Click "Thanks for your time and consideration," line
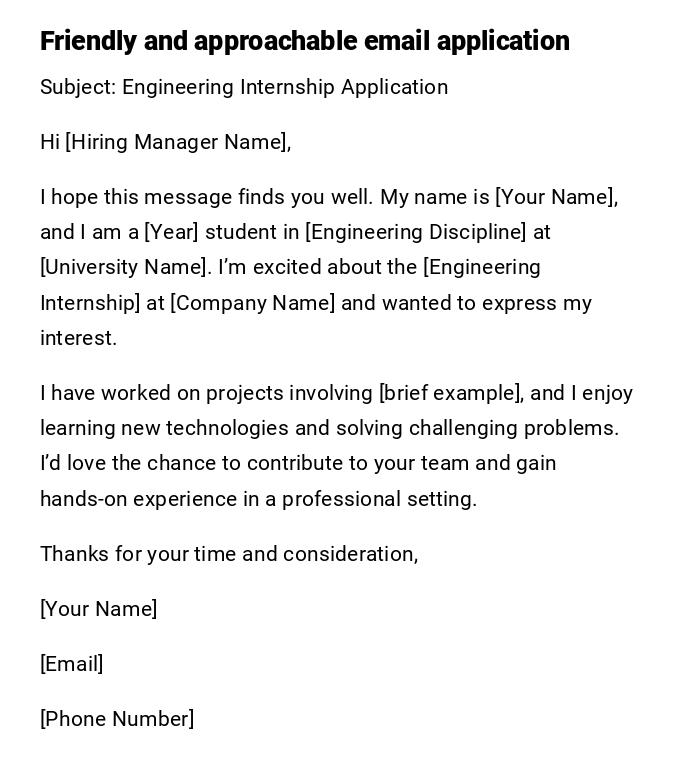 click(229, 554)
